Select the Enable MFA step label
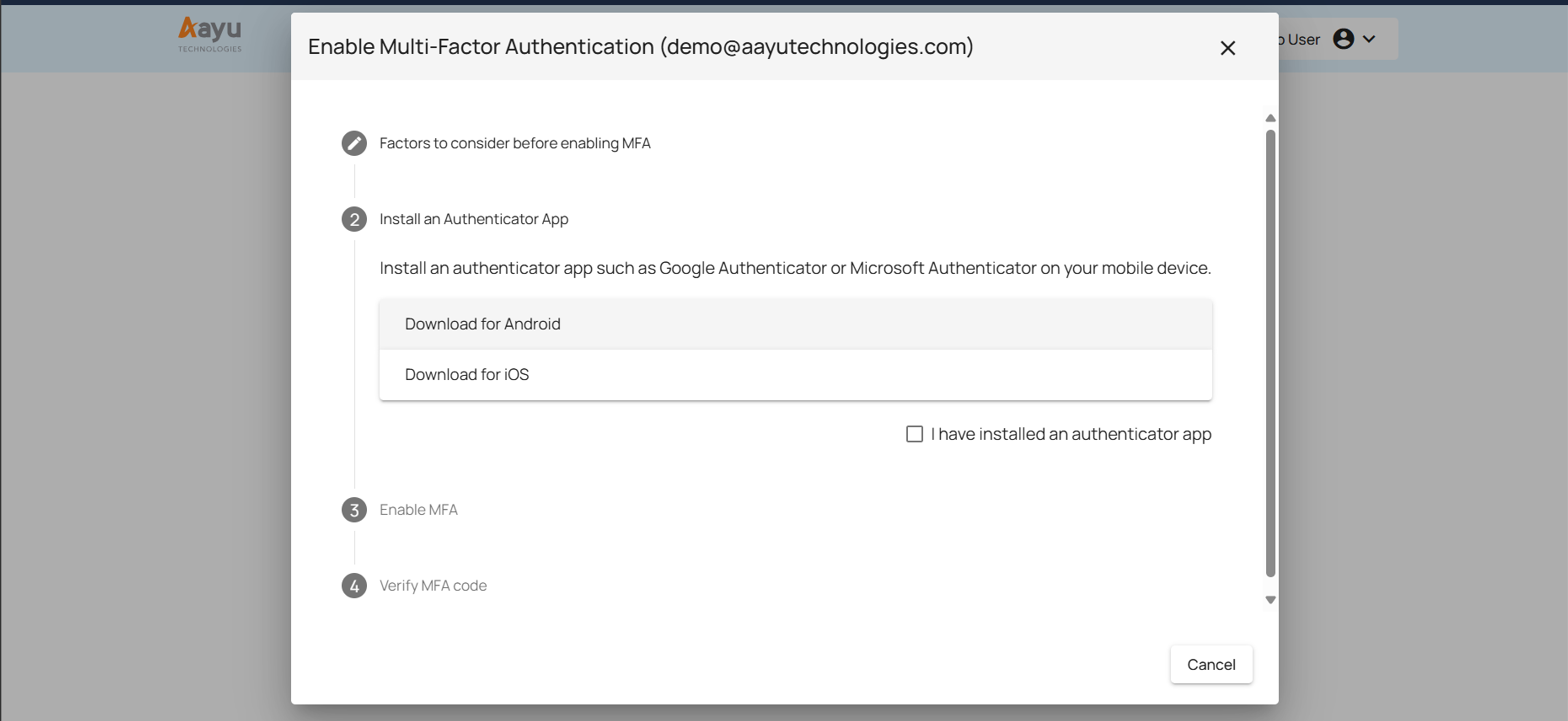This screenshot has height=721, width=1568. 419,510
